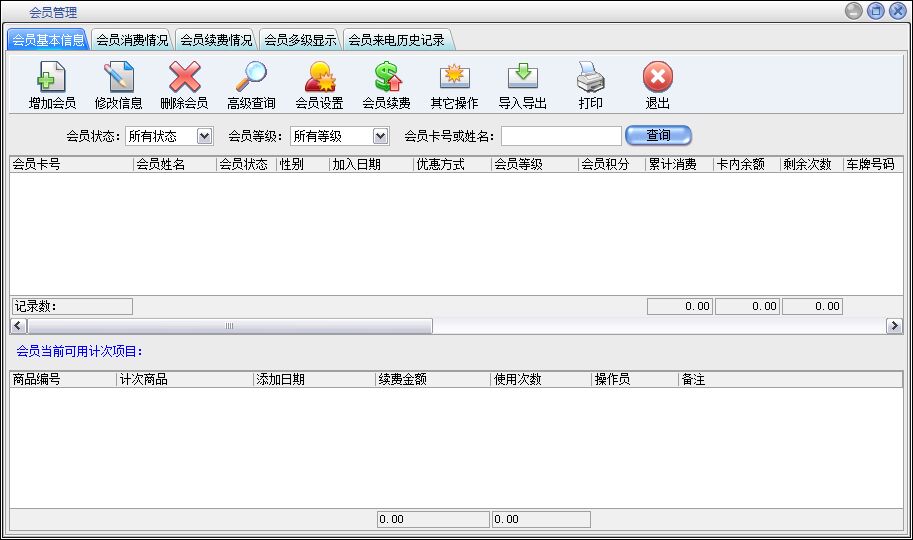The image size is (913, 540).
Task: Switch to the 会员续费情况 tab
Action: (216, 41)
